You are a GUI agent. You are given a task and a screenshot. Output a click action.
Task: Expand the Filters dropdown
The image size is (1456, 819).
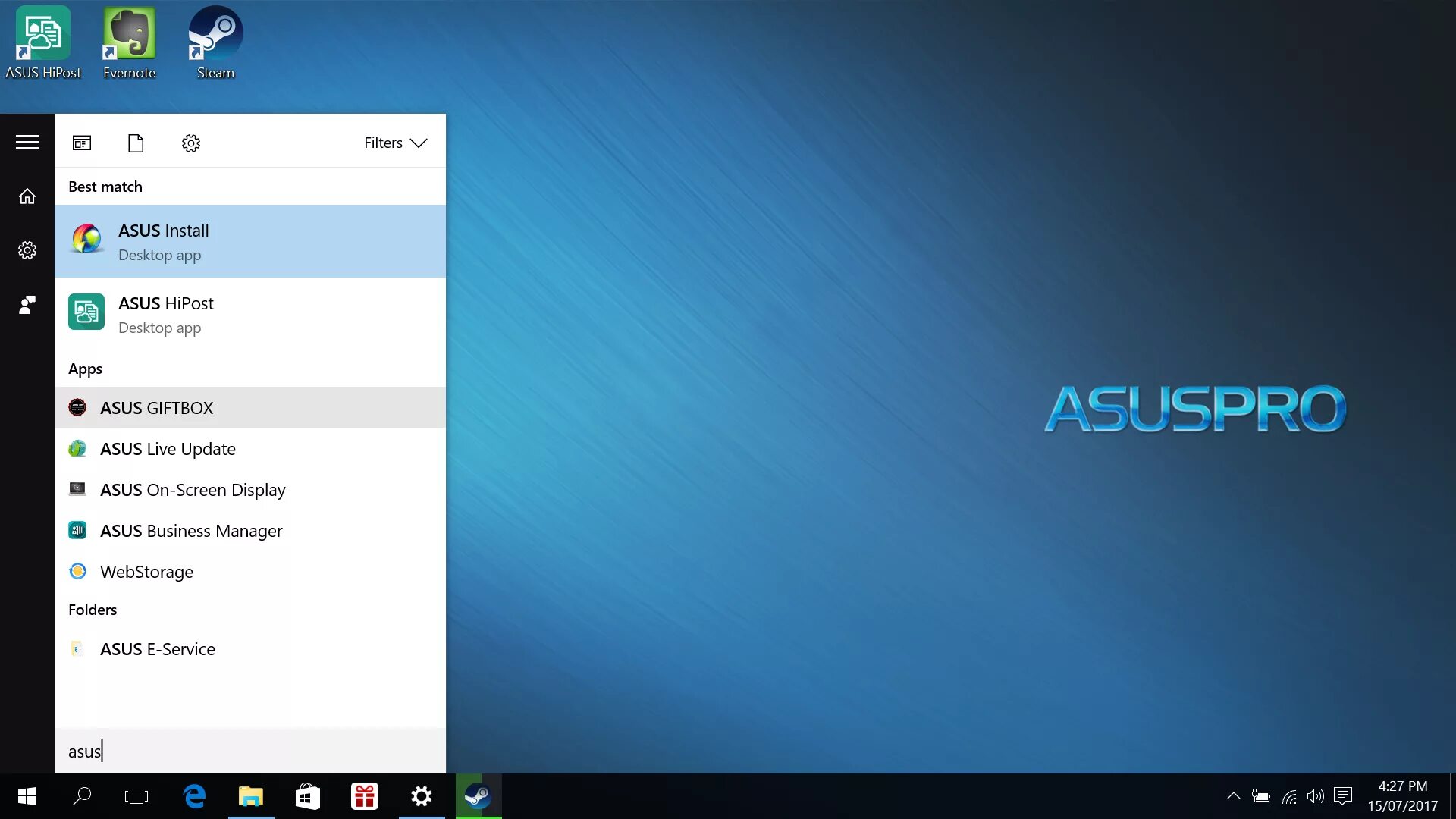(395, 143)
